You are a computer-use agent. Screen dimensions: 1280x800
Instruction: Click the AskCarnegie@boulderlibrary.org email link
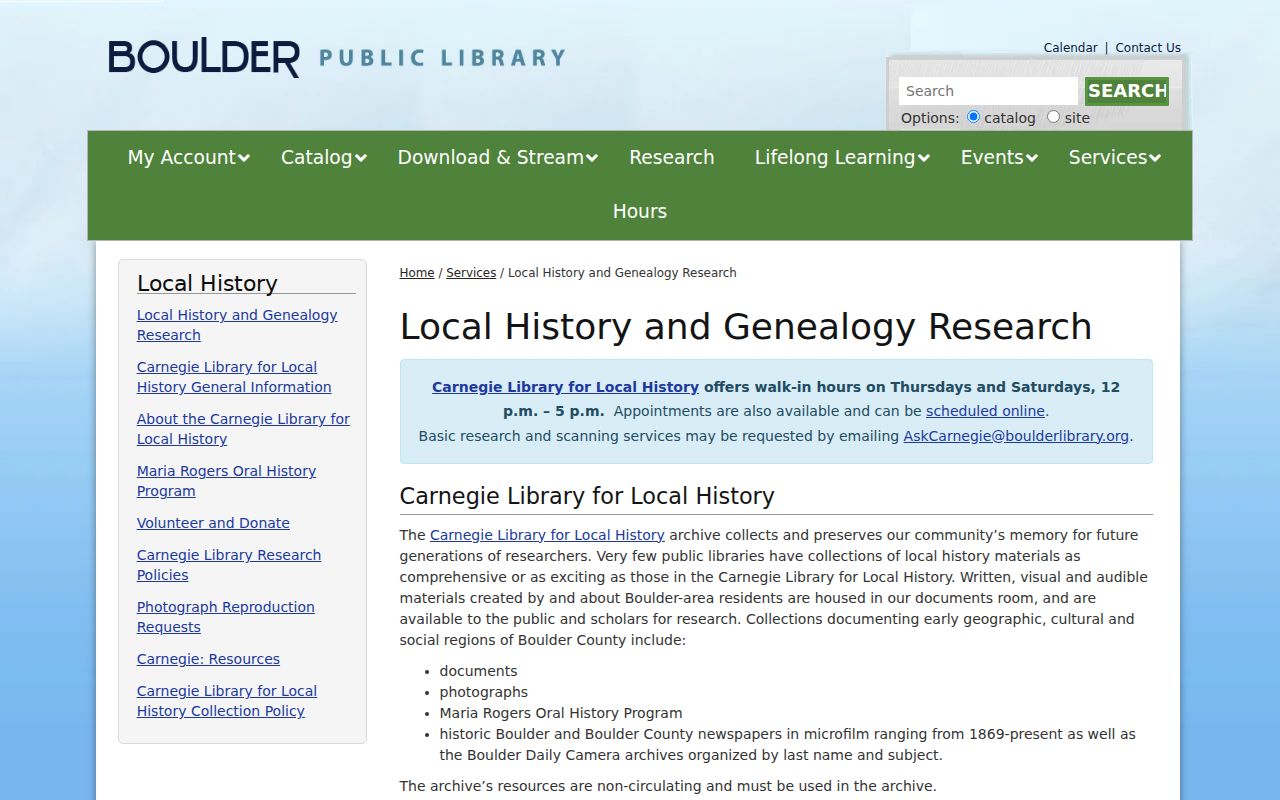click(x=1016, y=436)
